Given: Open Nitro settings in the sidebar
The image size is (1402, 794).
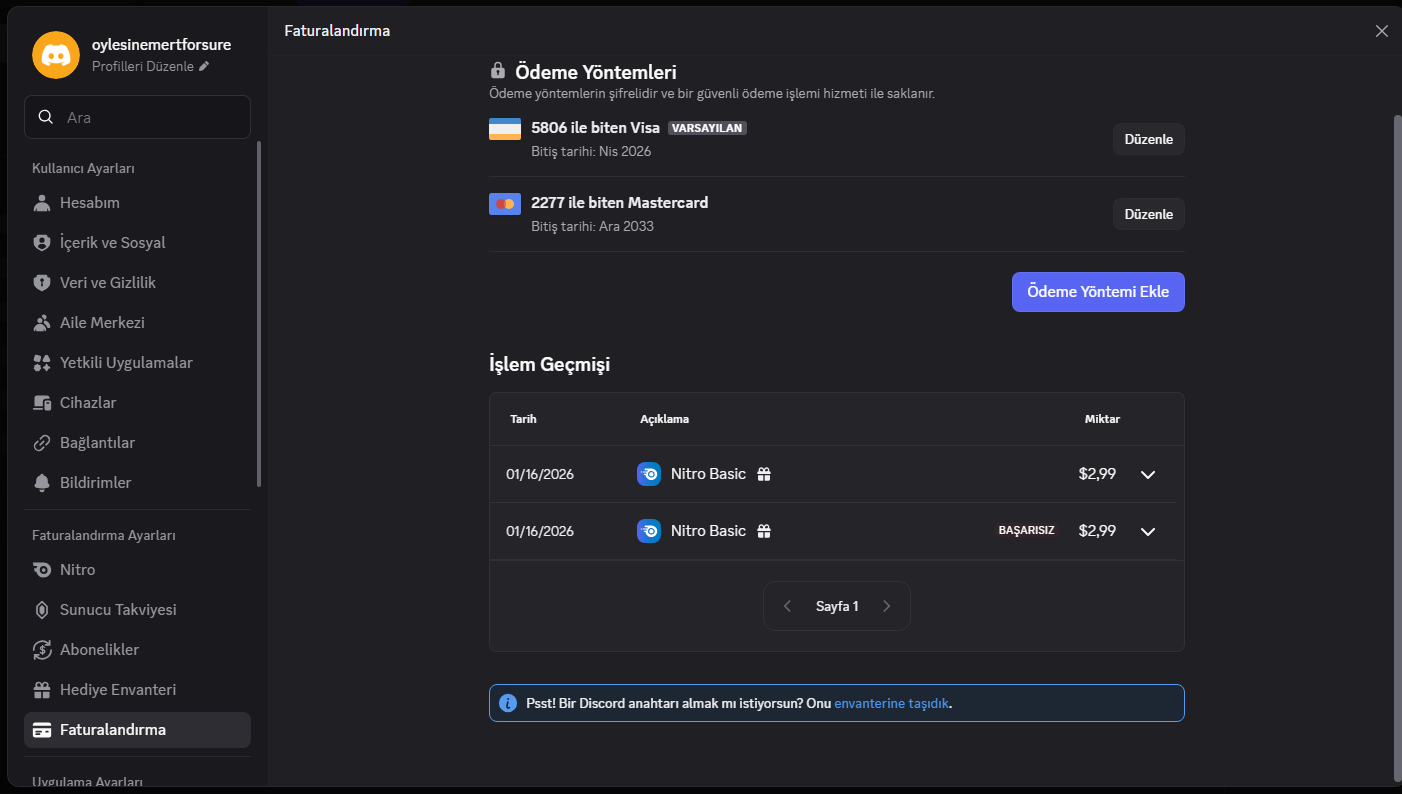Looking at the screenshot, I should [x=137, y=570].
